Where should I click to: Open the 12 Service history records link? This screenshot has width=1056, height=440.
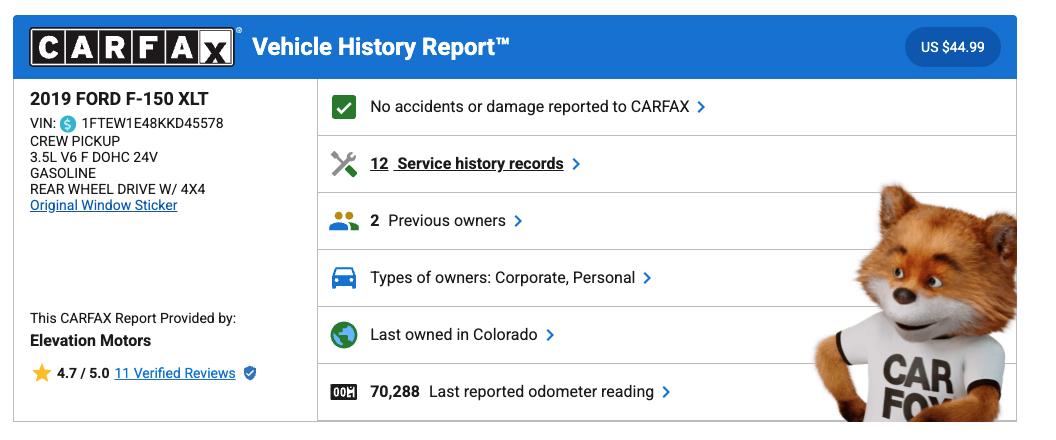466,164
